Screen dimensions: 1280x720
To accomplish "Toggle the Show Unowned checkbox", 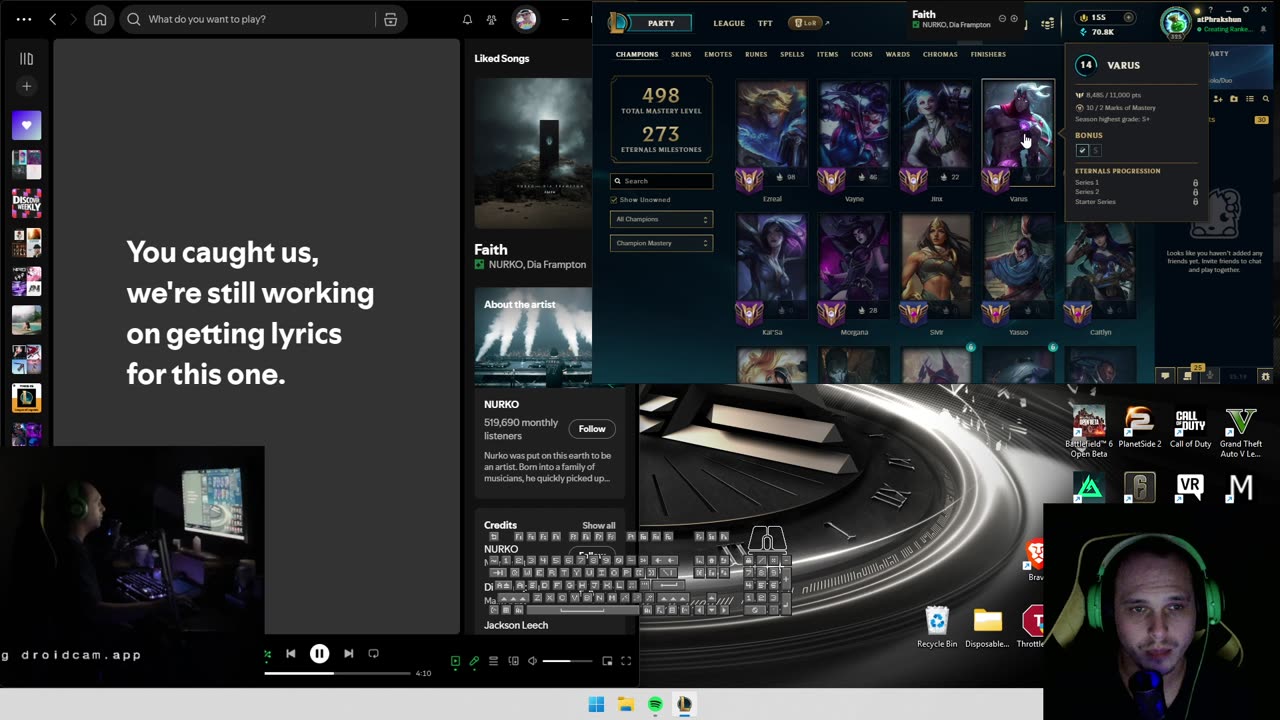I will tap(614, 200).
